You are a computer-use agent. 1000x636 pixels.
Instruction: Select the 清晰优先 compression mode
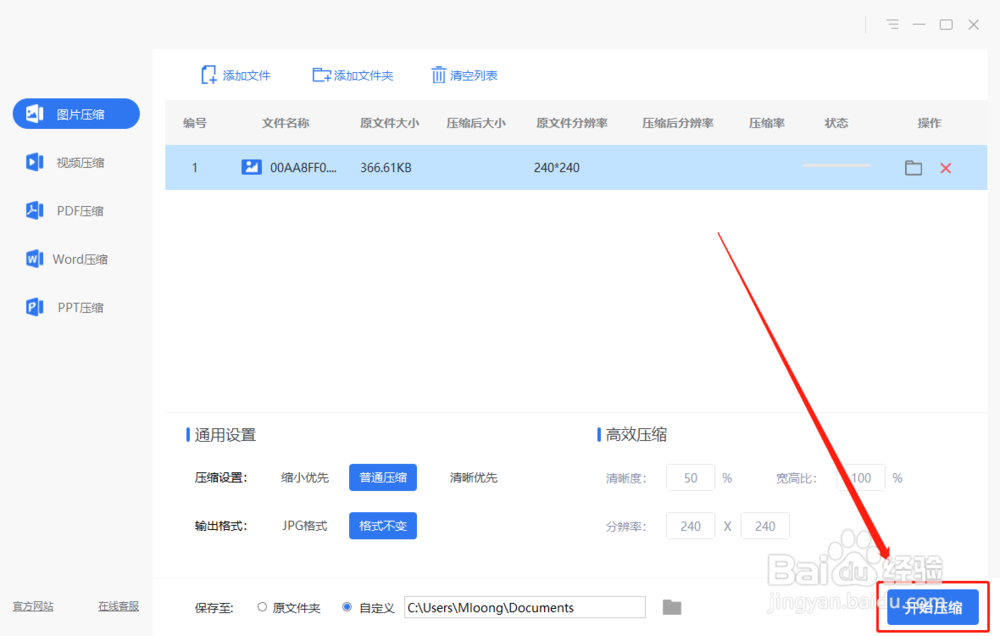(x=473, y=477)
